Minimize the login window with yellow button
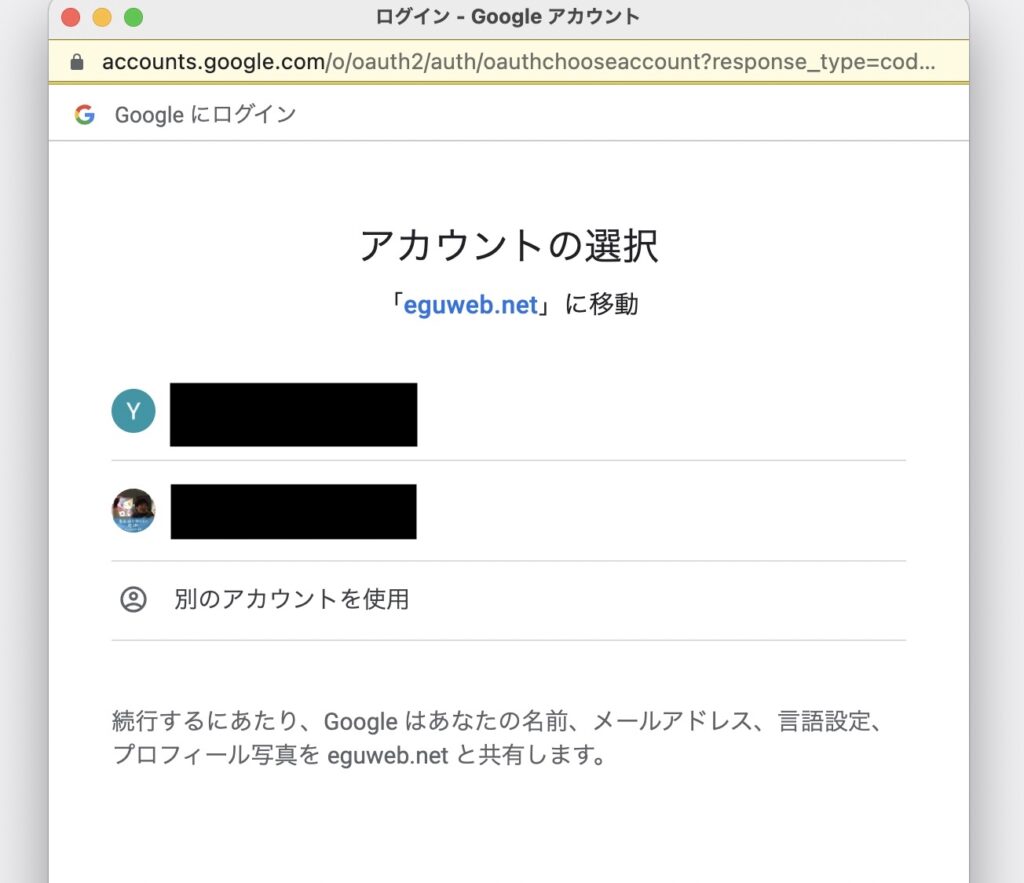 click(x=101, y=17)
